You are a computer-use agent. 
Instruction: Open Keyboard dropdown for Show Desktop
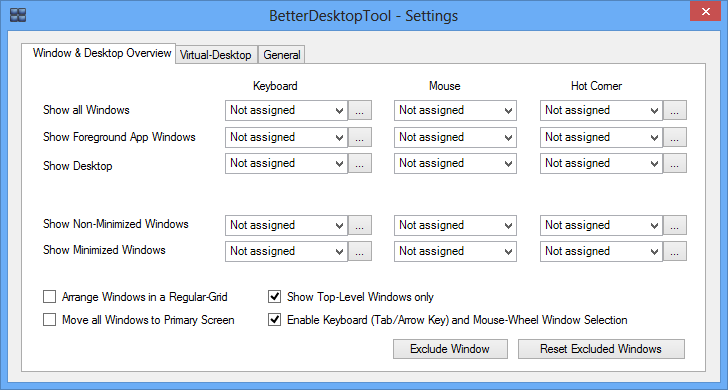coord(286,163)
